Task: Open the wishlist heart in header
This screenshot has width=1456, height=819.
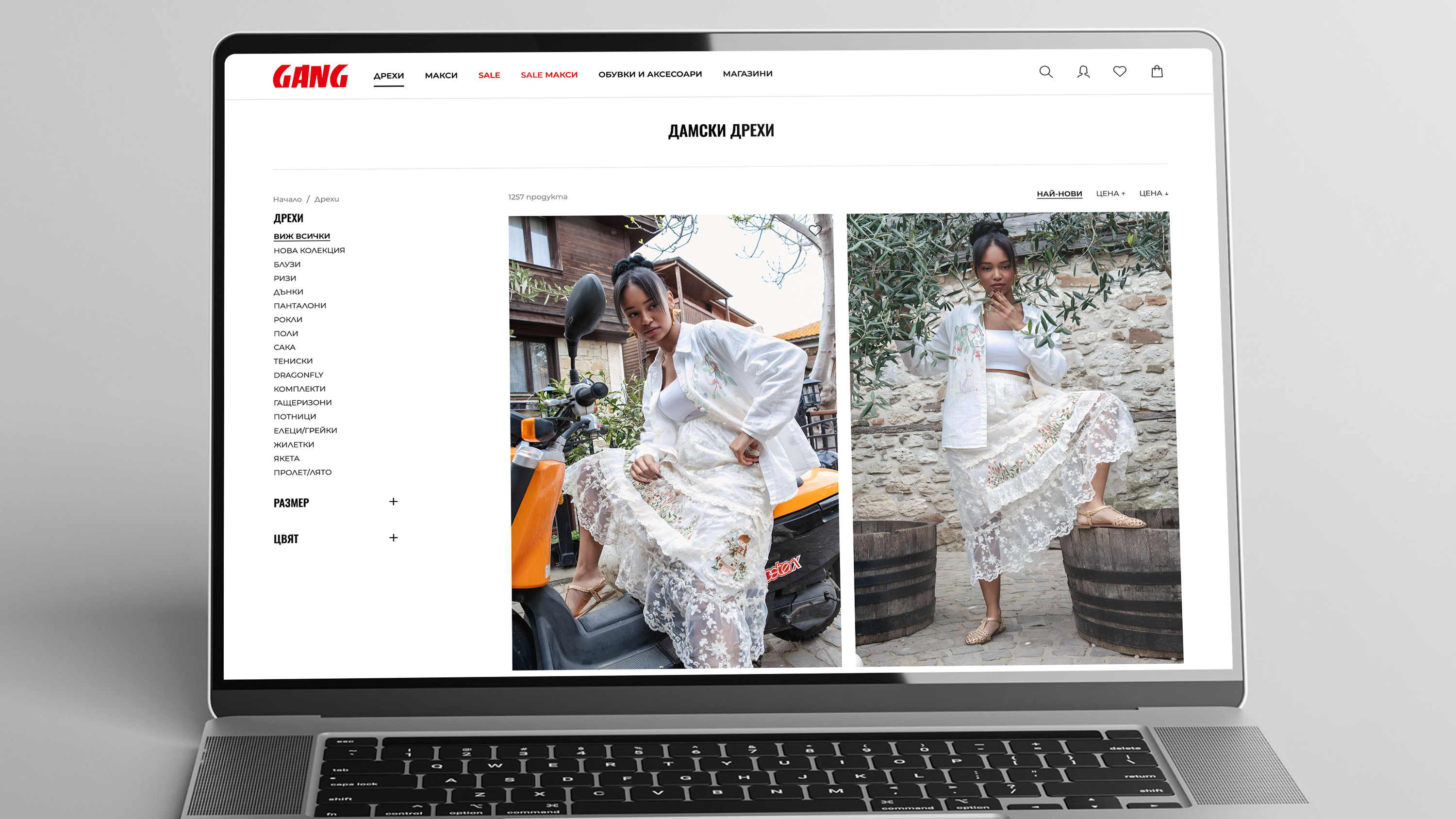Action: [x=1120, y=71]
